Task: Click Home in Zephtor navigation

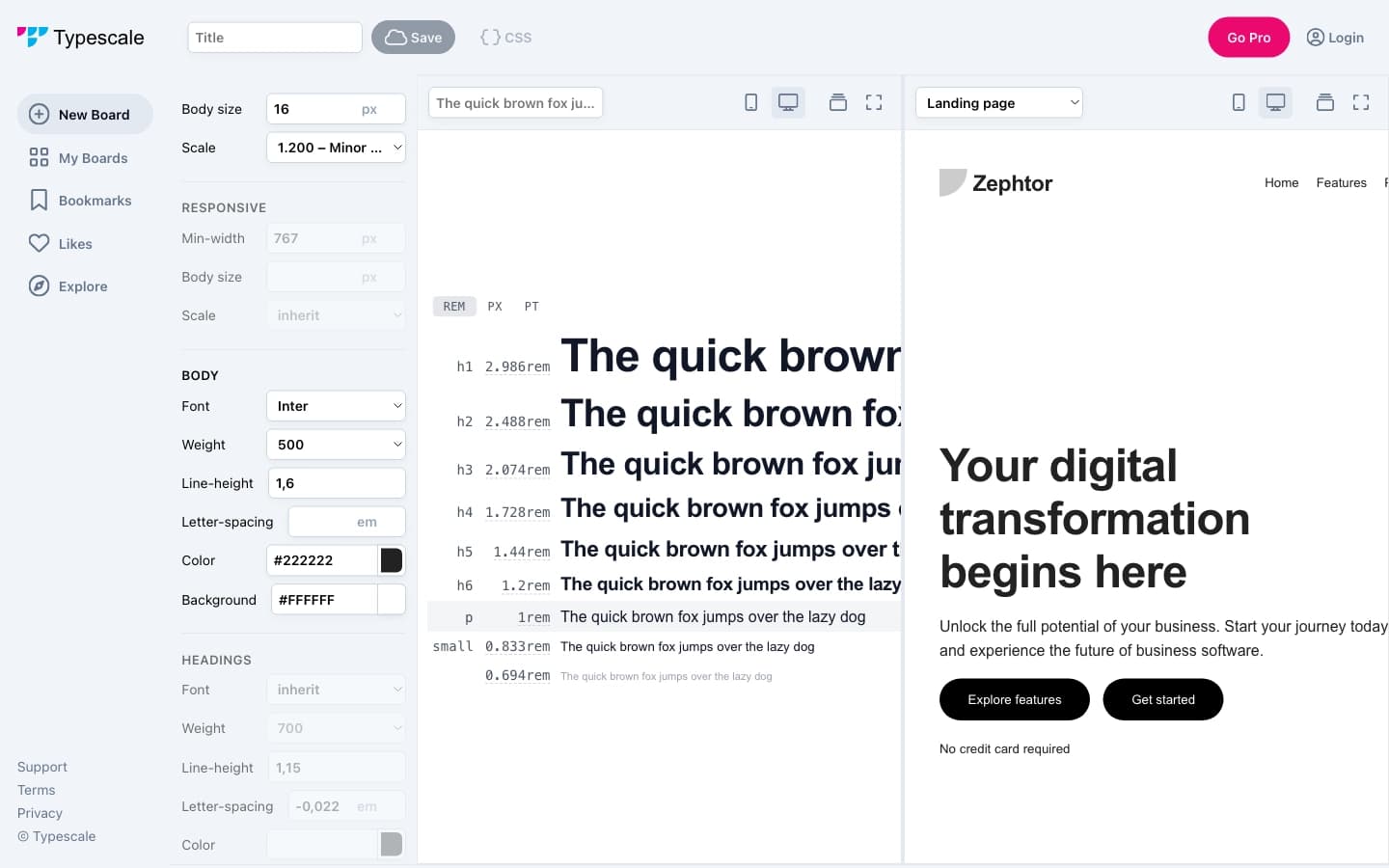Action: coord(1281,182)
